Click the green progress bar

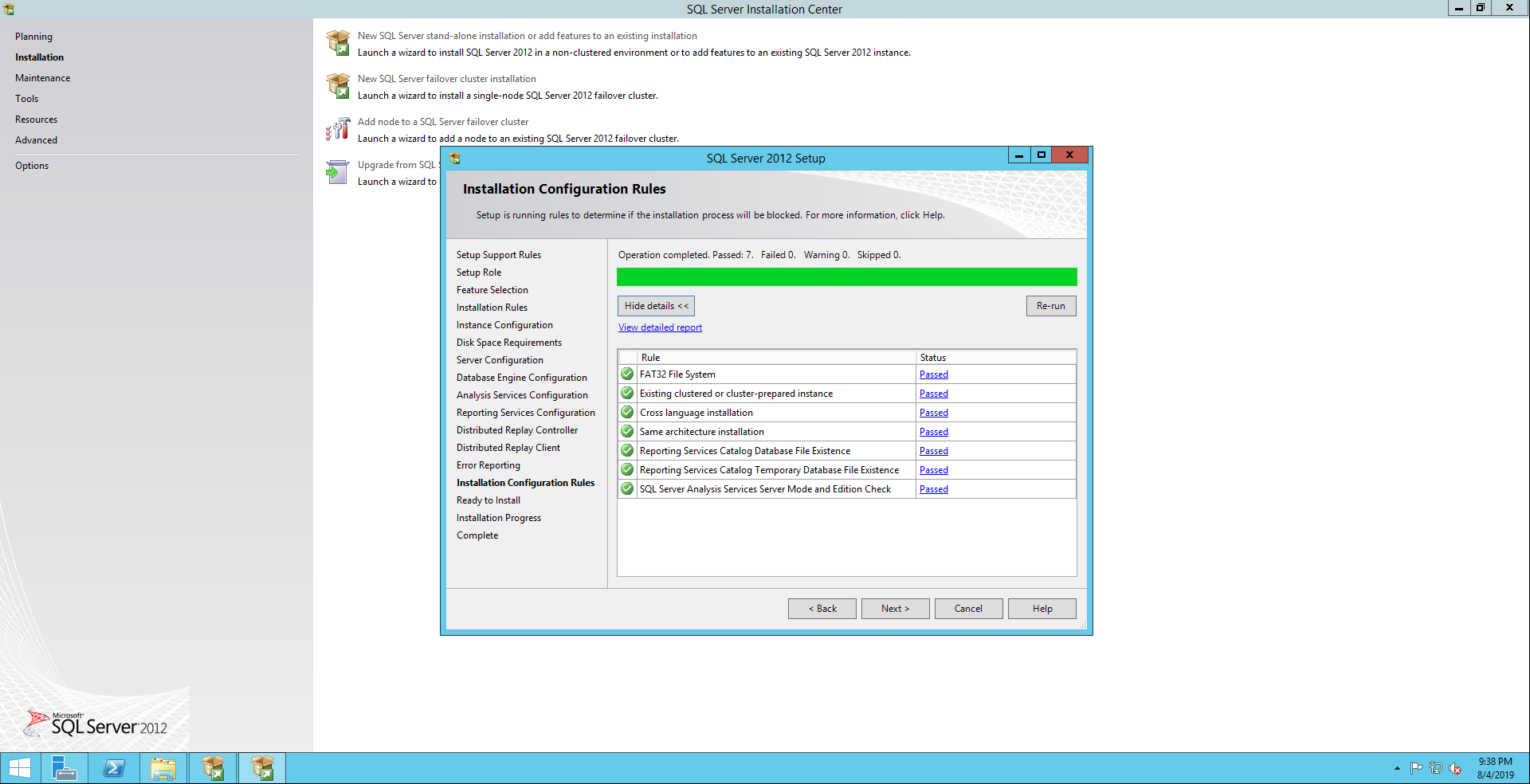(x=846, y=276)
